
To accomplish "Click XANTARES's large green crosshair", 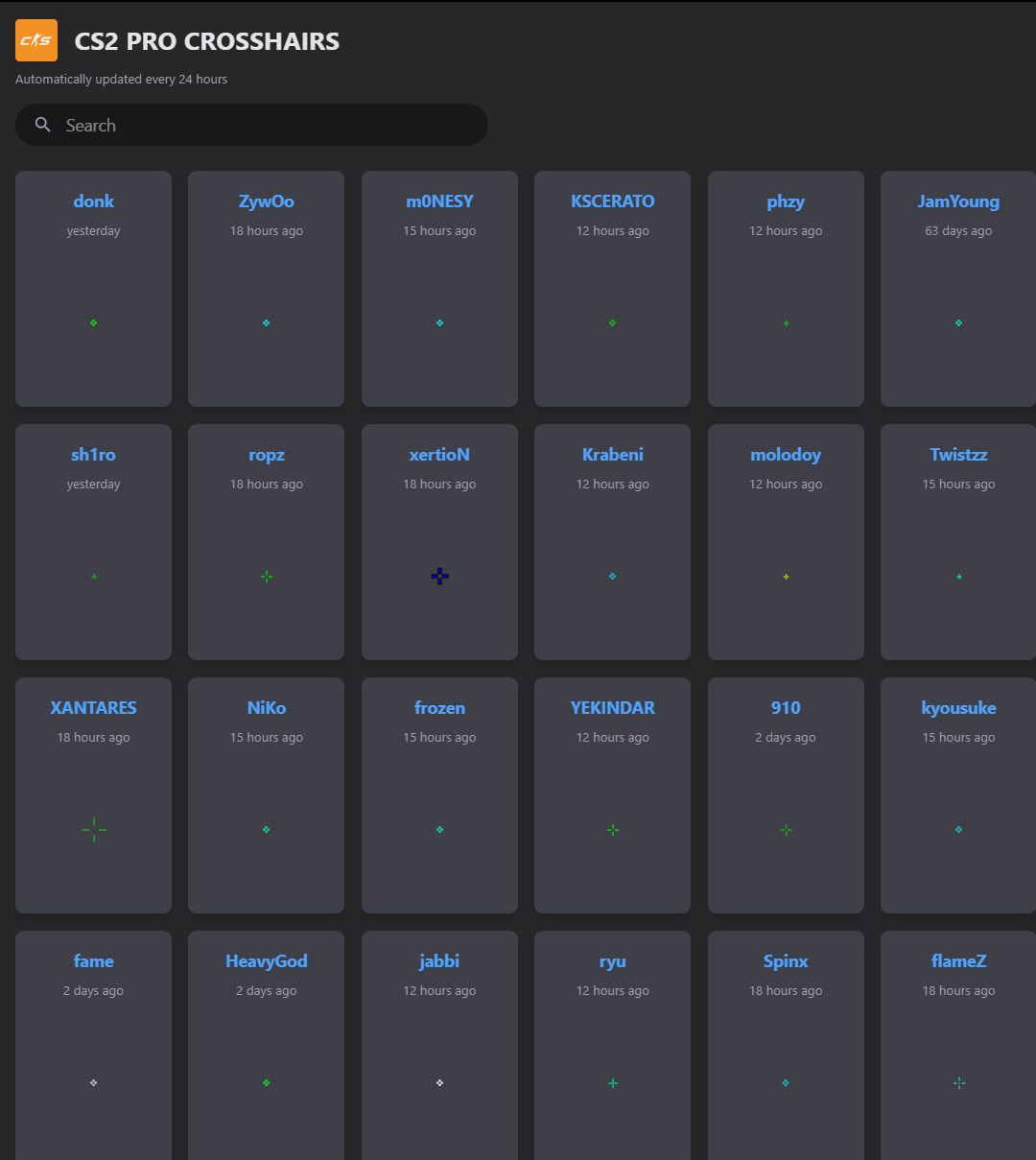I will pos(93,830).
